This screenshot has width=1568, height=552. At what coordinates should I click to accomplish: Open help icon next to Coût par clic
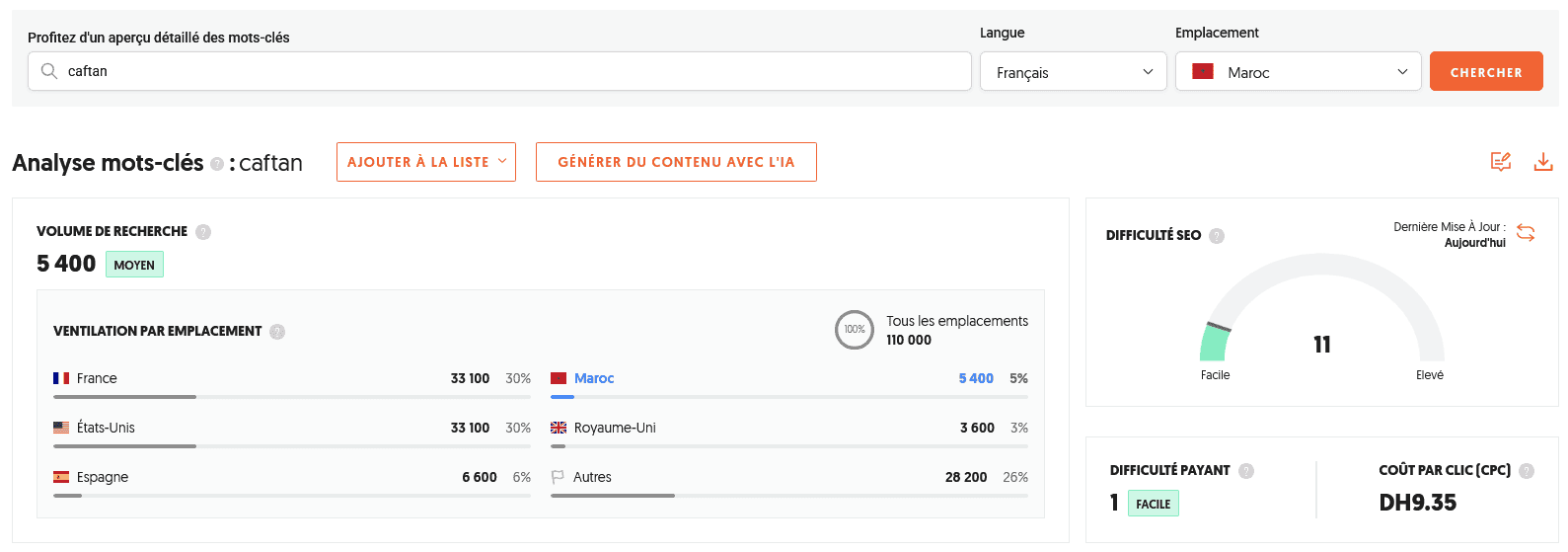1527,471
